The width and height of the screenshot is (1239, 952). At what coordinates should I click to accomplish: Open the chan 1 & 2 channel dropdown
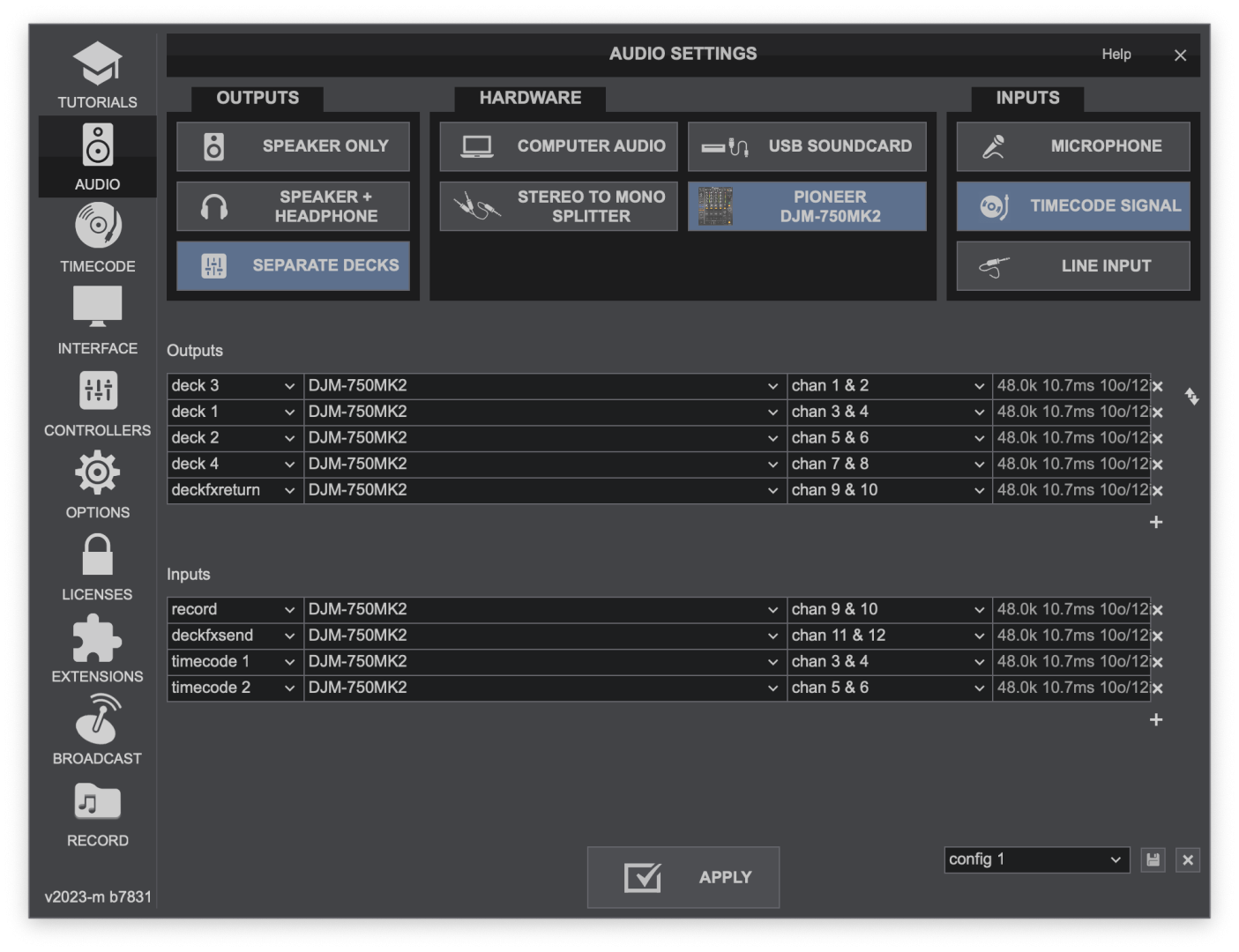click(889, 386)
